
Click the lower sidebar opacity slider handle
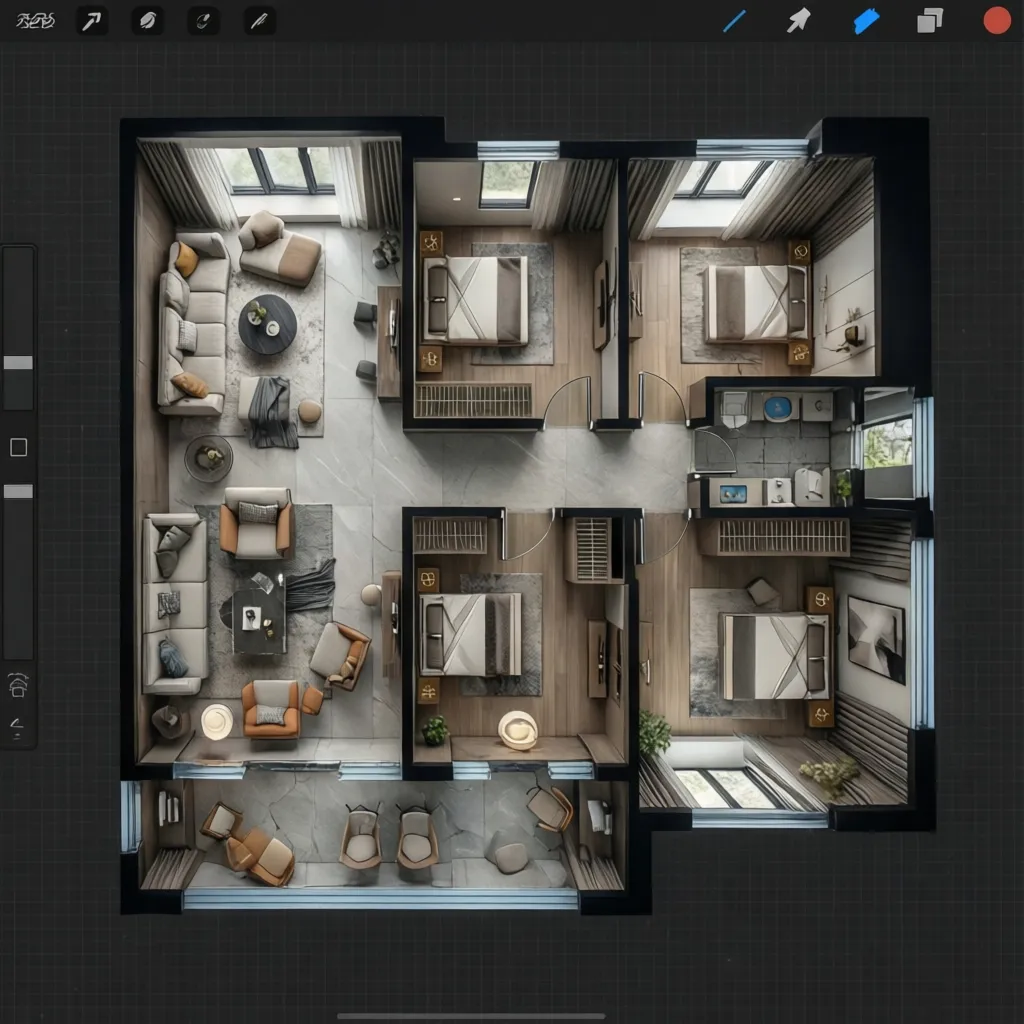click(18, 491)
